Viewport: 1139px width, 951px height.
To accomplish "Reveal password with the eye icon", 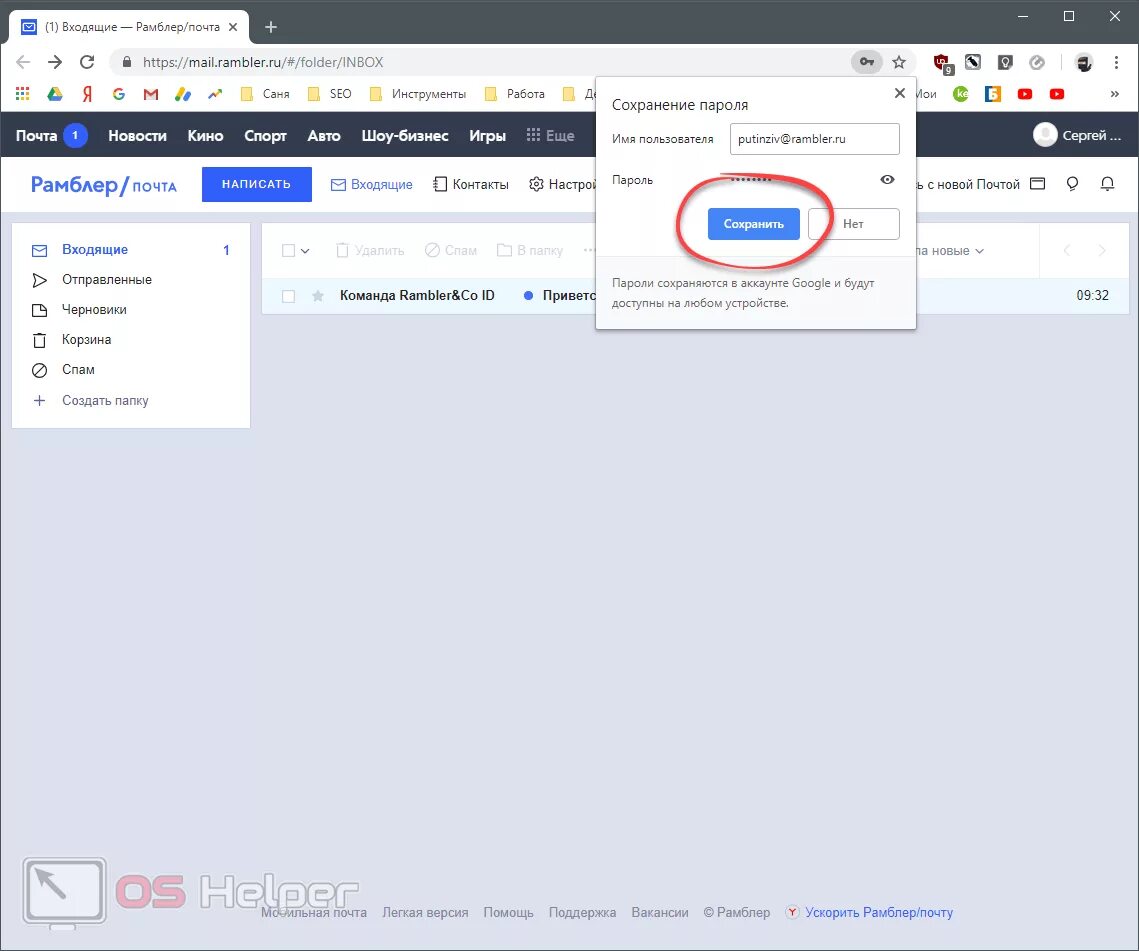I will coord(888,179).
